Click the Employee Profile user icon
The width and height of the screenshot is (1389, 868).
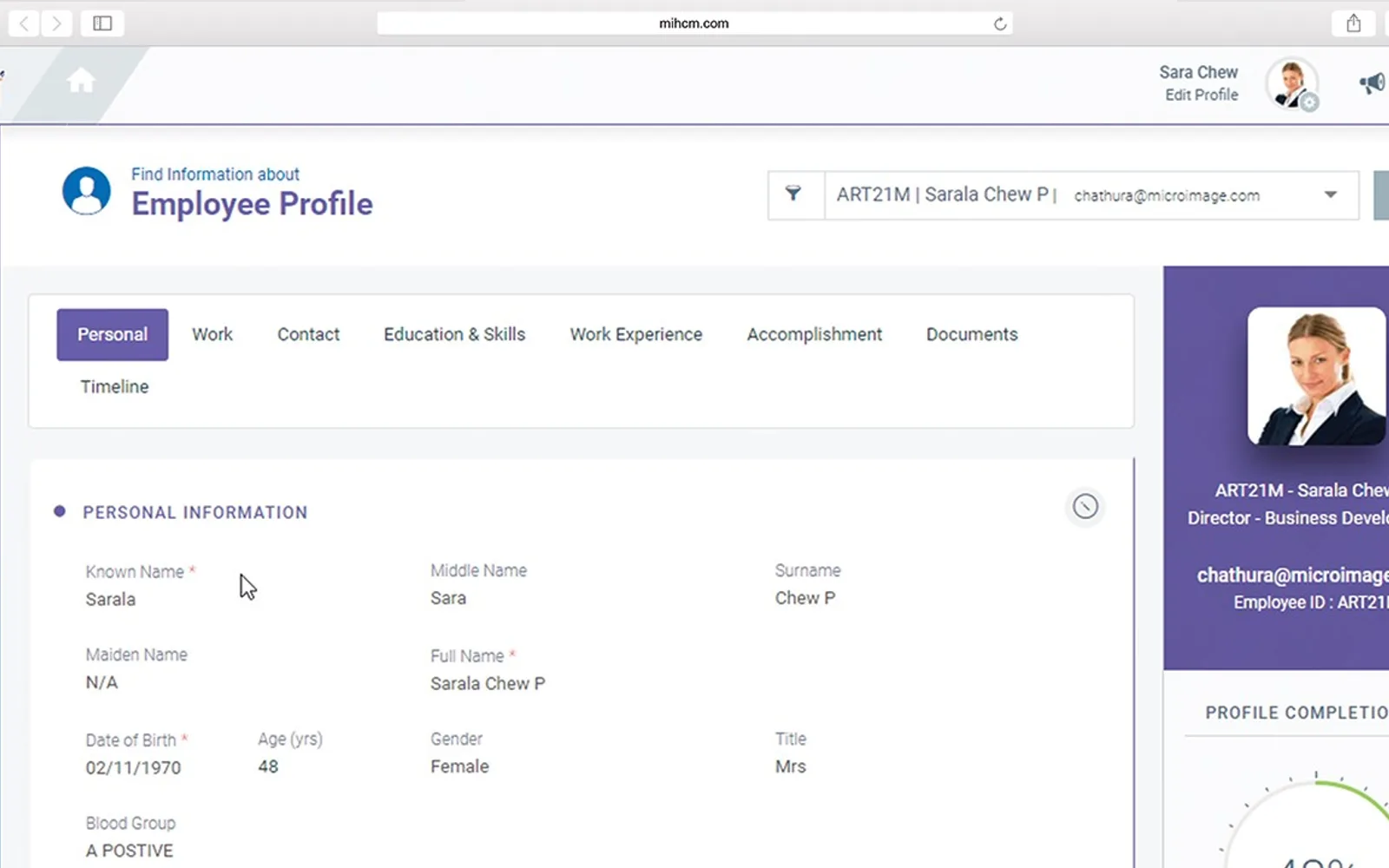(87, 191)
